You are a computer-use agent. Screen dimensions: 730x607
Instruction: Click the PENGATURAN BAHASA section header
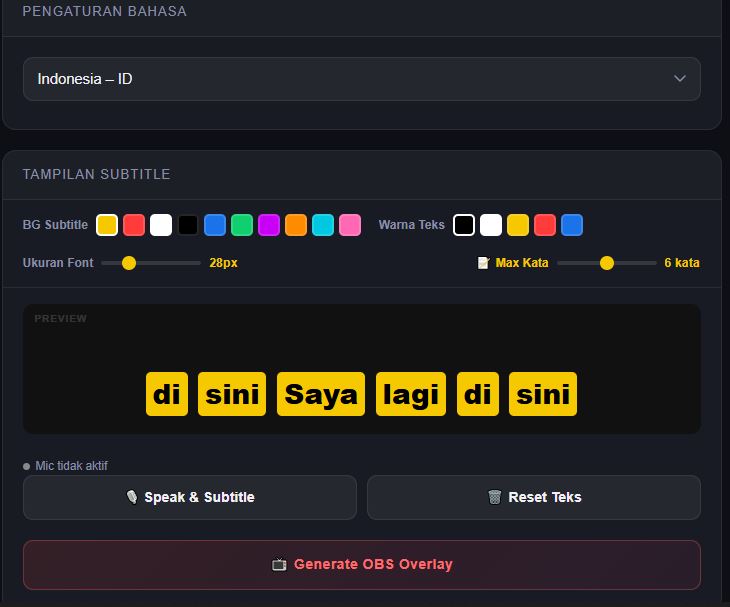[105, 11]
